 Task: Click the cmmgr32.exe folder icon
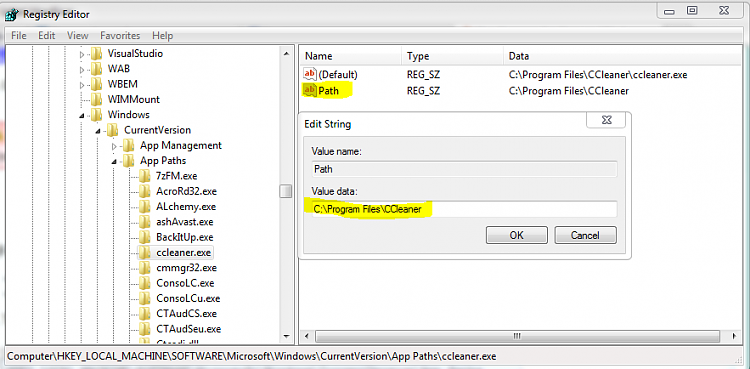click(145, 268)
